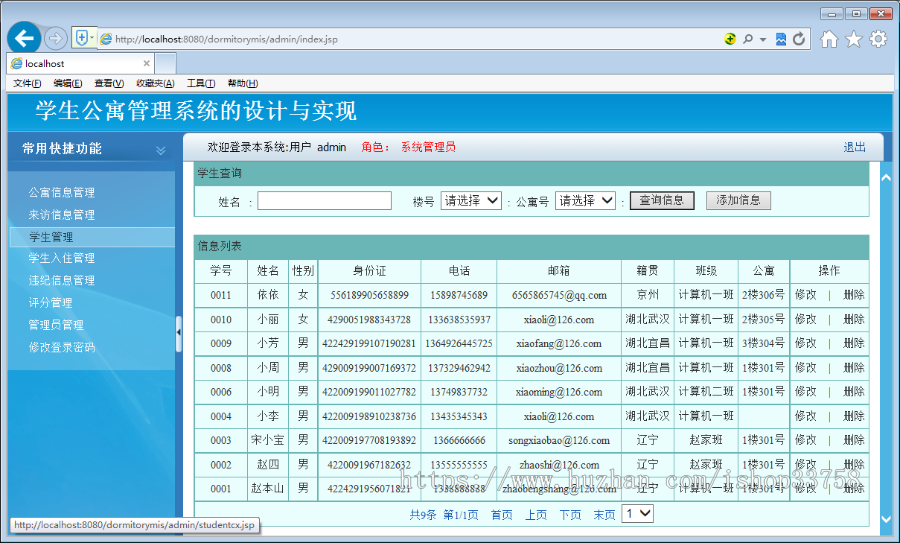
Task: Click email cell xiaozhou@126.com
Action: (559, 368)
